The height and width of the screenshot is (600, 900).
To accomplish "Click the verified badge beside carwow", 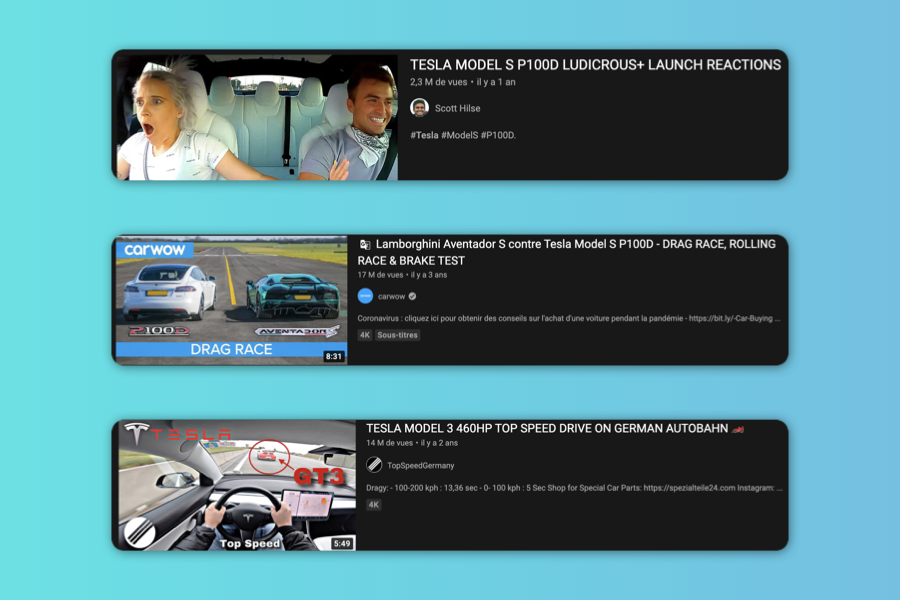I will 412,297.
